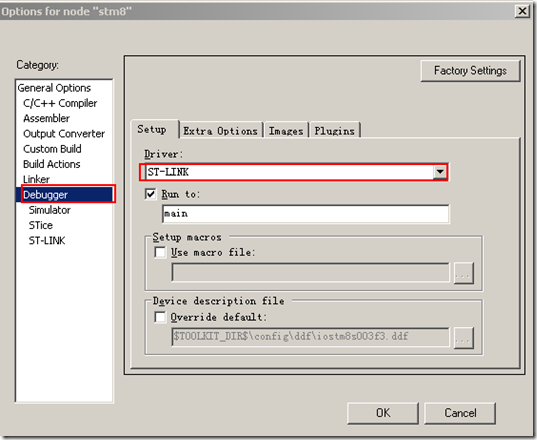Open the Plugins tab
The height and width of the screenshot is (440, 537).
[335, 131]
